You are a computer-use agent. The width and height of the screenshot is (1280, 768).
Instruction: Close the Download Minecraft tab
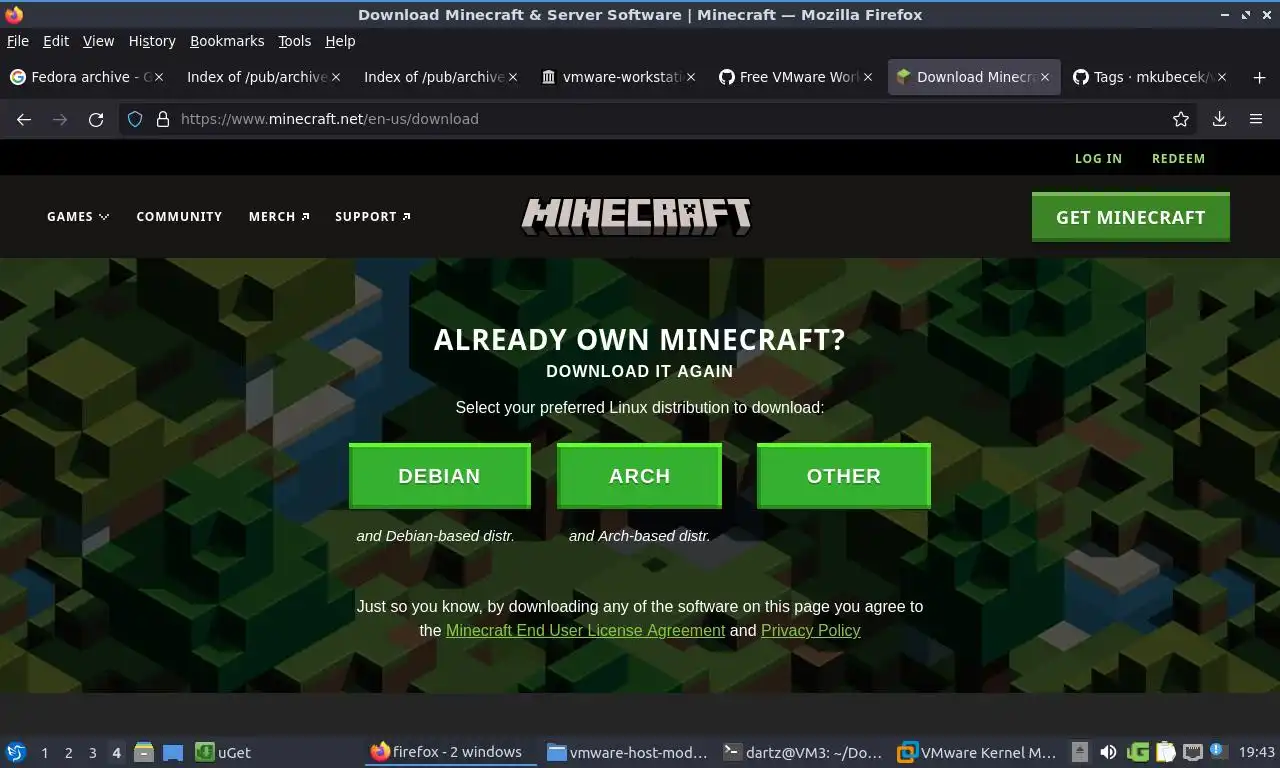(x=1045, y=77)
